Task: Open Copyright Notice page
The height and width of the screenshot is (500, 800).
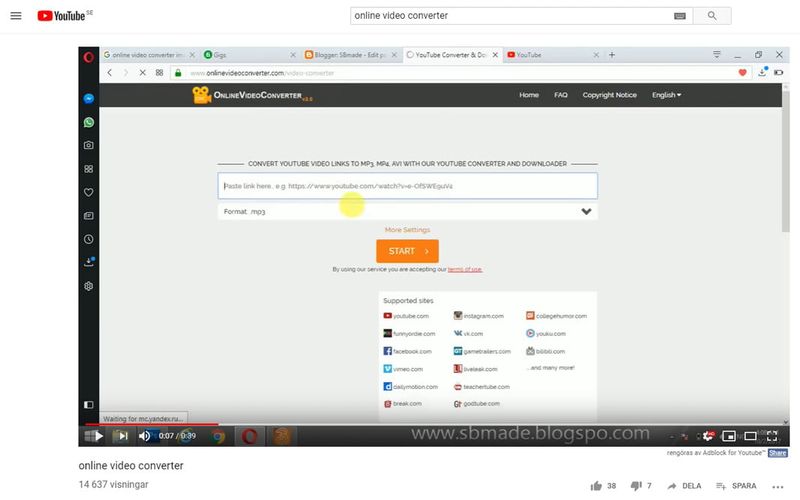Action: pyautogui.click(x=610, y=95)
